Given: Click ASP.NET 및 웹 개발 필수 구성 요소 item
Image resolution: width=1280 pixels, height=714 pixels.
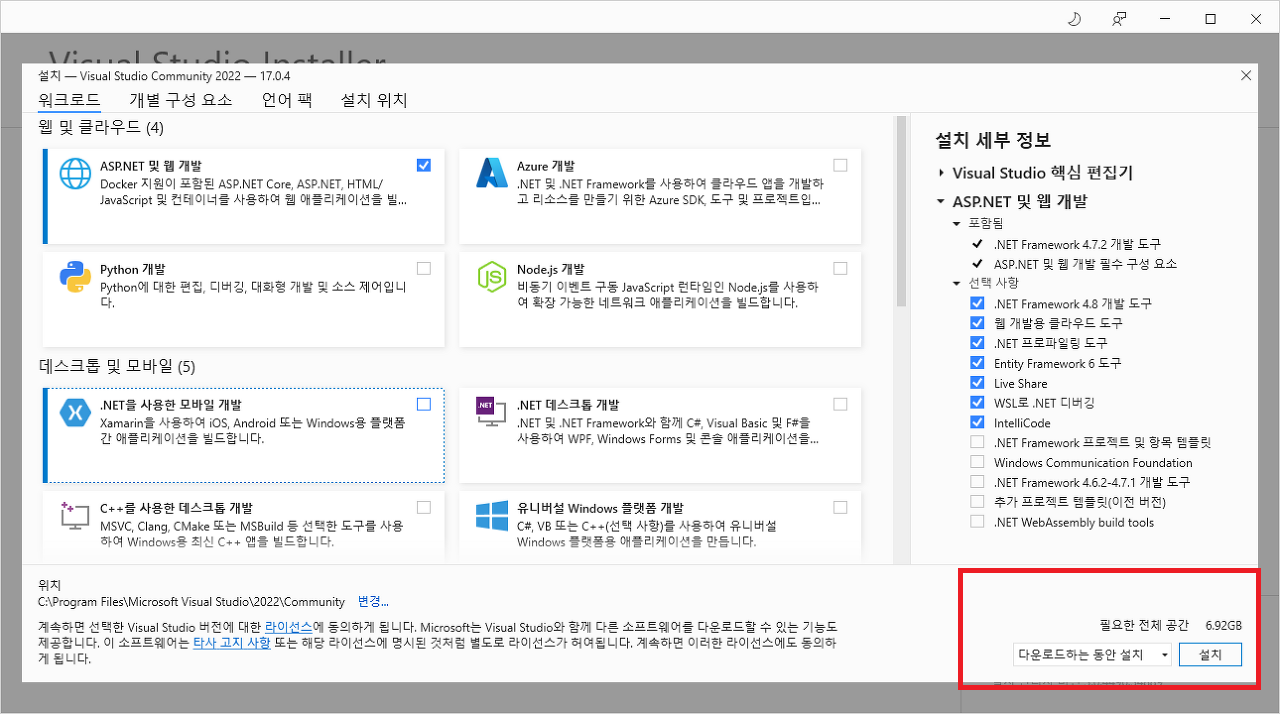Looking at the screenshot, I should point(1086,264).
